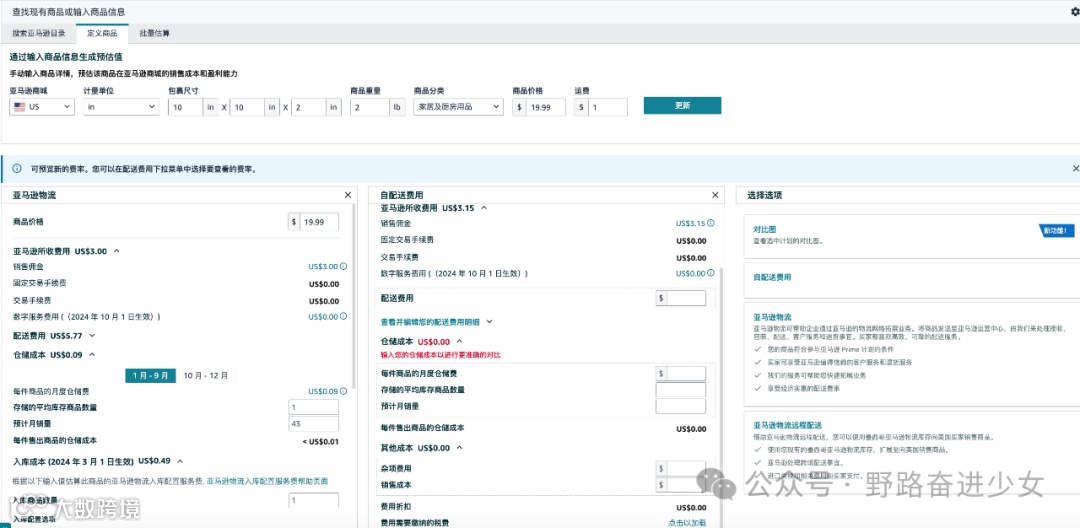Image resolution: width=1080 pixels, height=528 pixels.
Task: Open the 计量单位 in dropdown
Action: [x=121, y=107]
